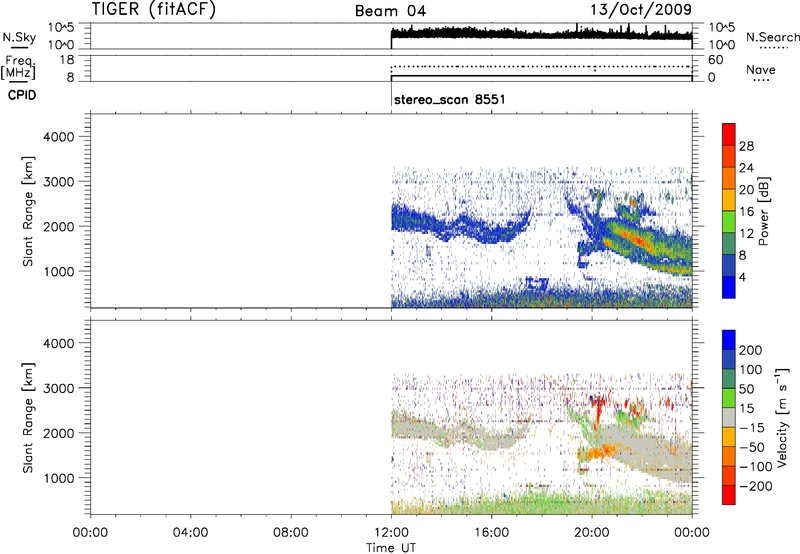Click the Nave legend label
Screen dimensions: 800x554
tap(760, 69)
